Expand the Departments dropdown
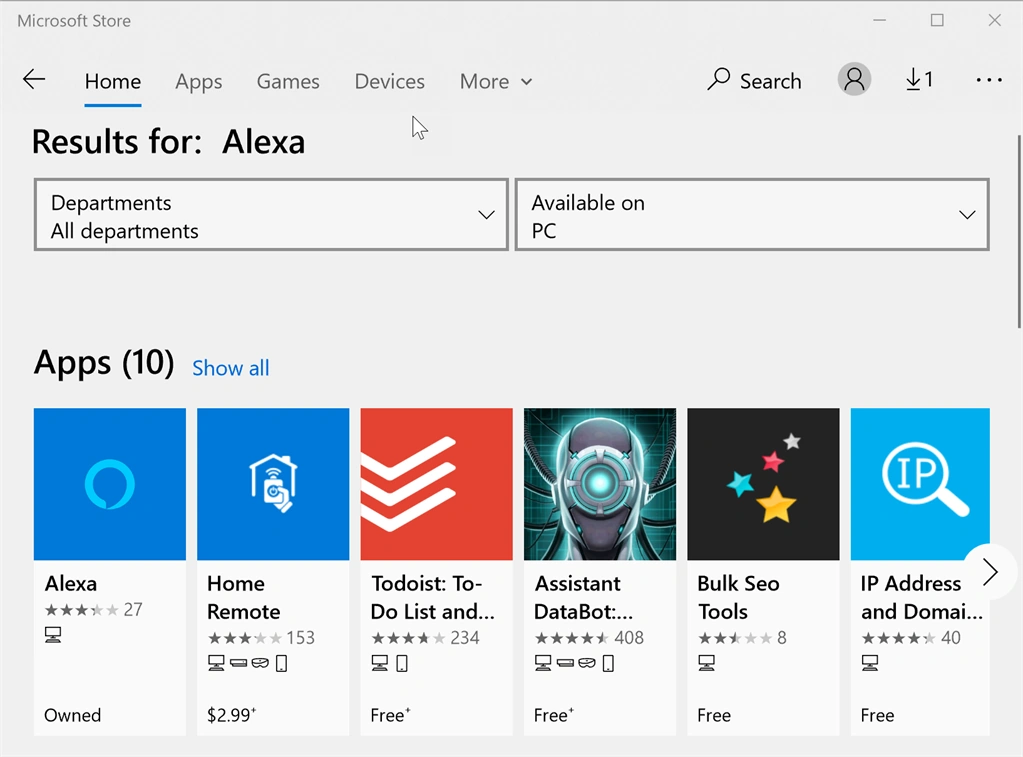Viewport: 1023px width, 757px height. pyautogui.click(x=271, y=215)
